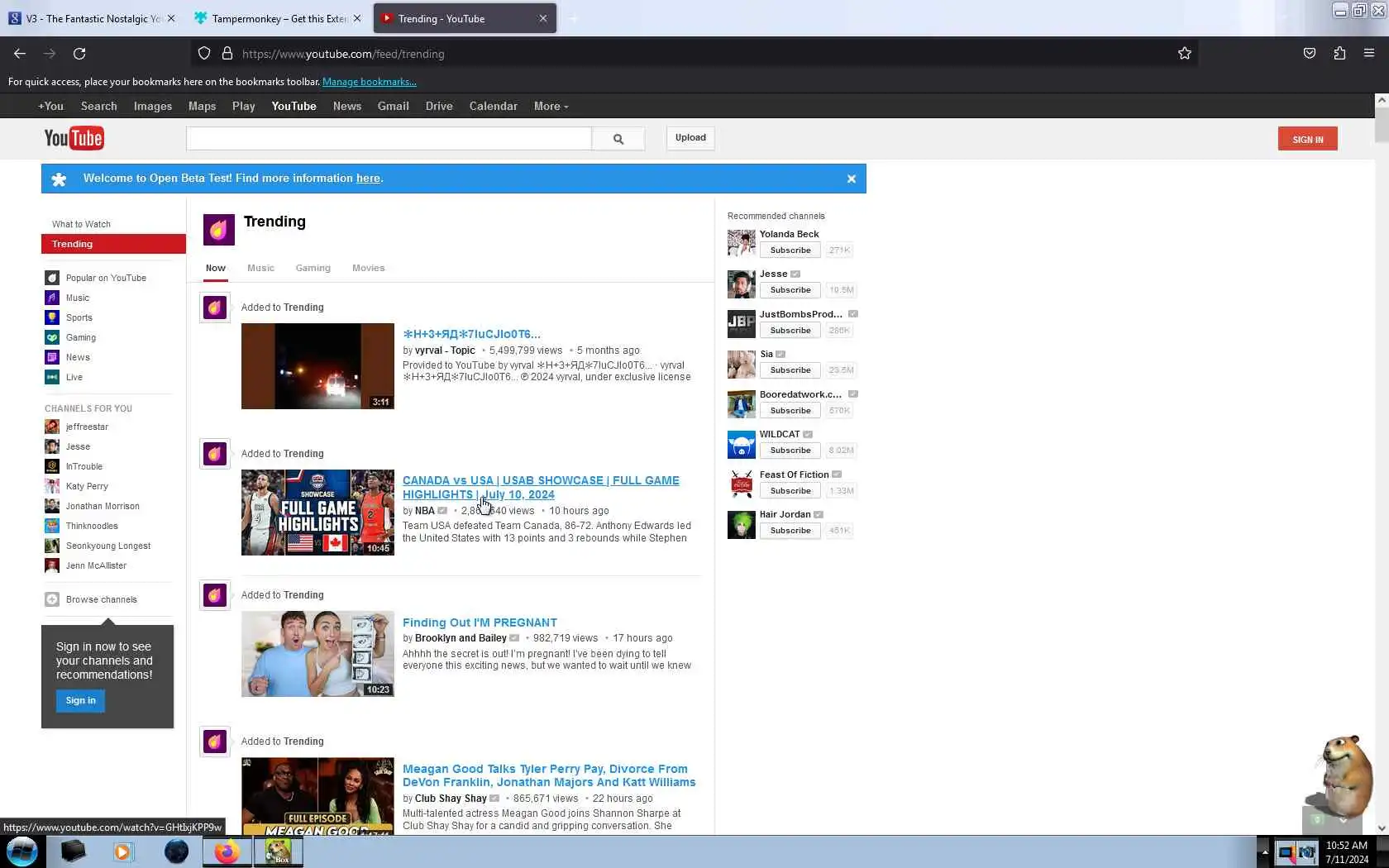
Task: Play the vyrval Topic video thumbnail
Action: click(317, 366)
